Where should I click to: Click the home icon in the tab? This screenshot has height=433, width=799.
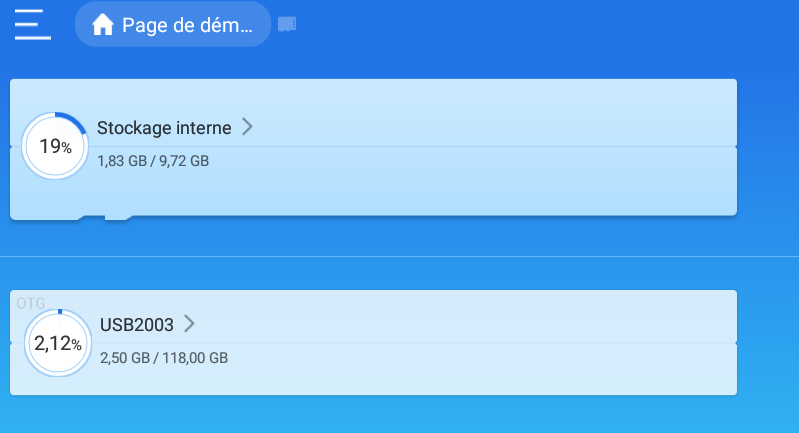[102, 25]
